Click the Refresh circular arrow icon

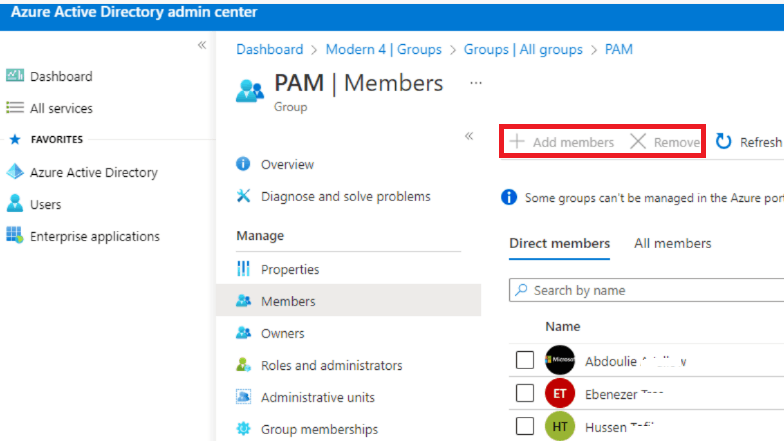(x=724, y=142)
